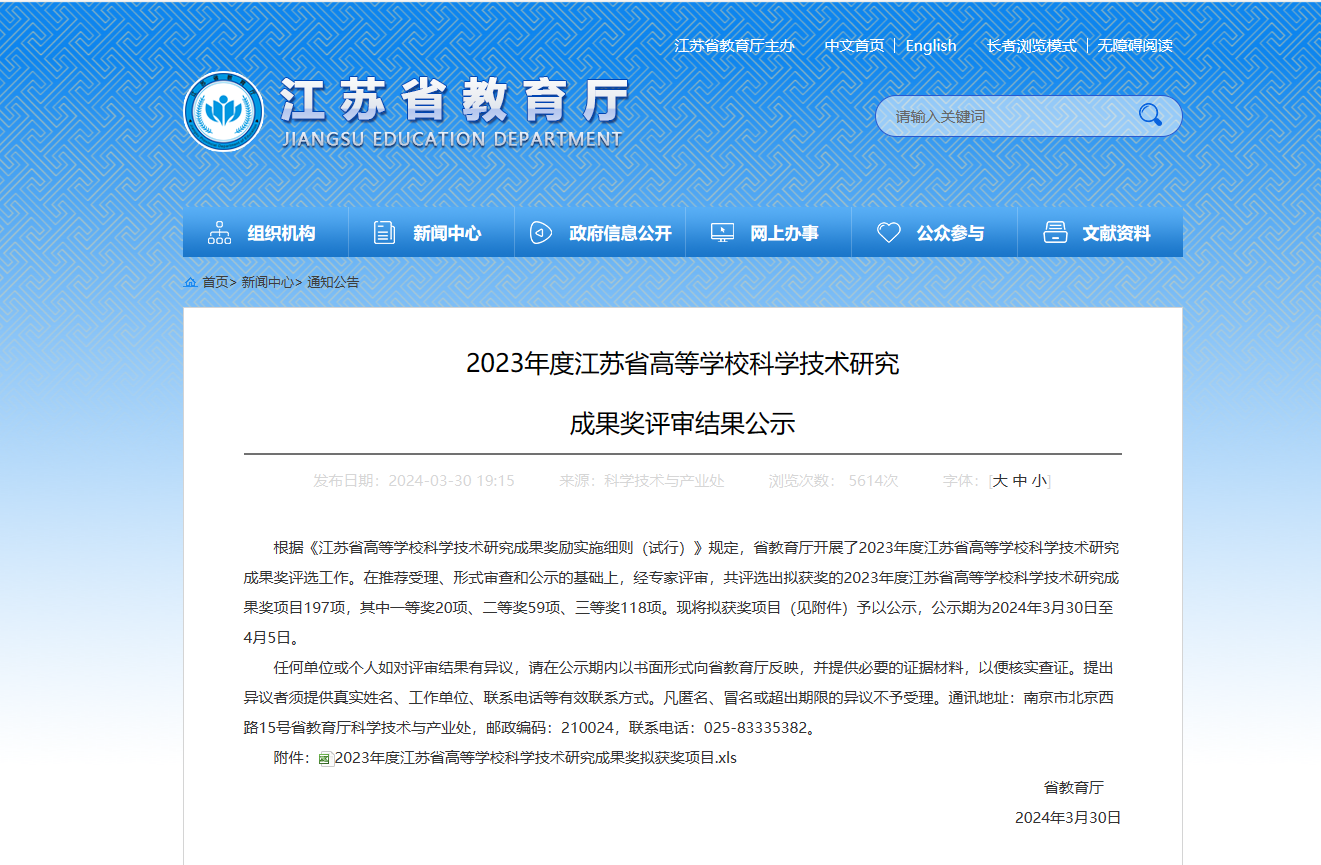
Task: Click the magnifier search icon
Action: pyautogui.click(x=1150, y=115)
